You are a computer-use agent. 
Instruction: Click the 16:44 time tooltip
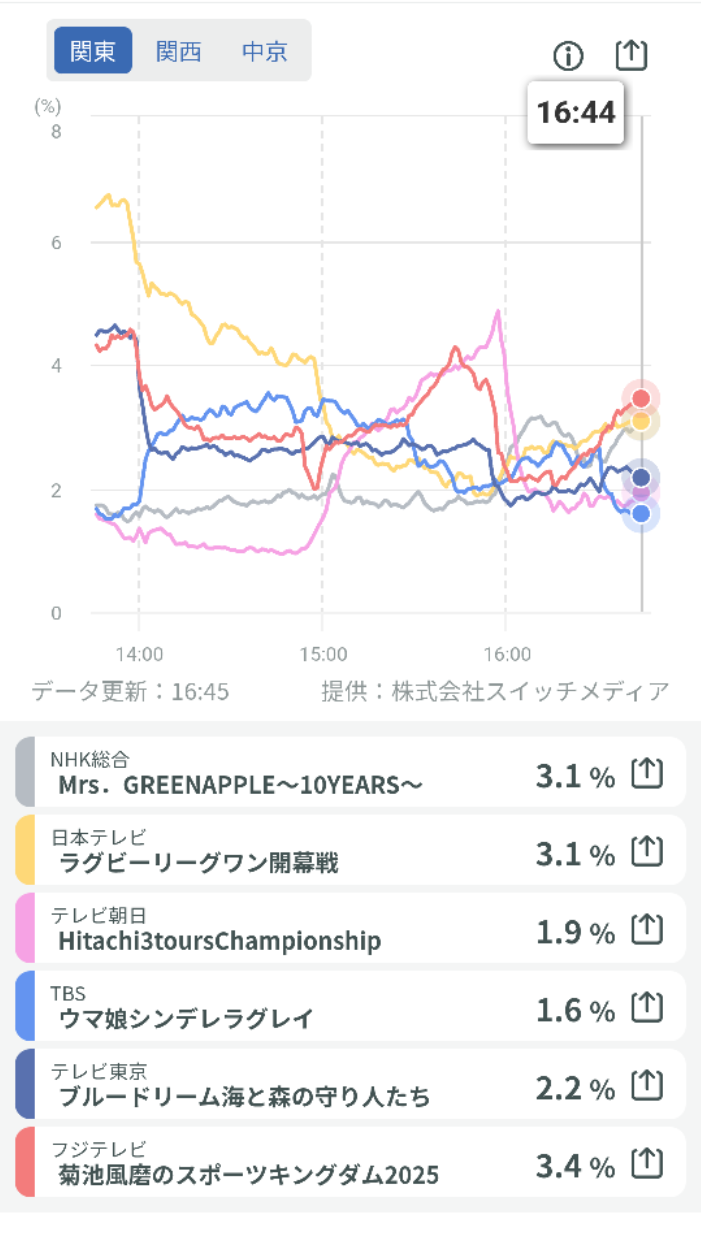click(x=575, y=112)
